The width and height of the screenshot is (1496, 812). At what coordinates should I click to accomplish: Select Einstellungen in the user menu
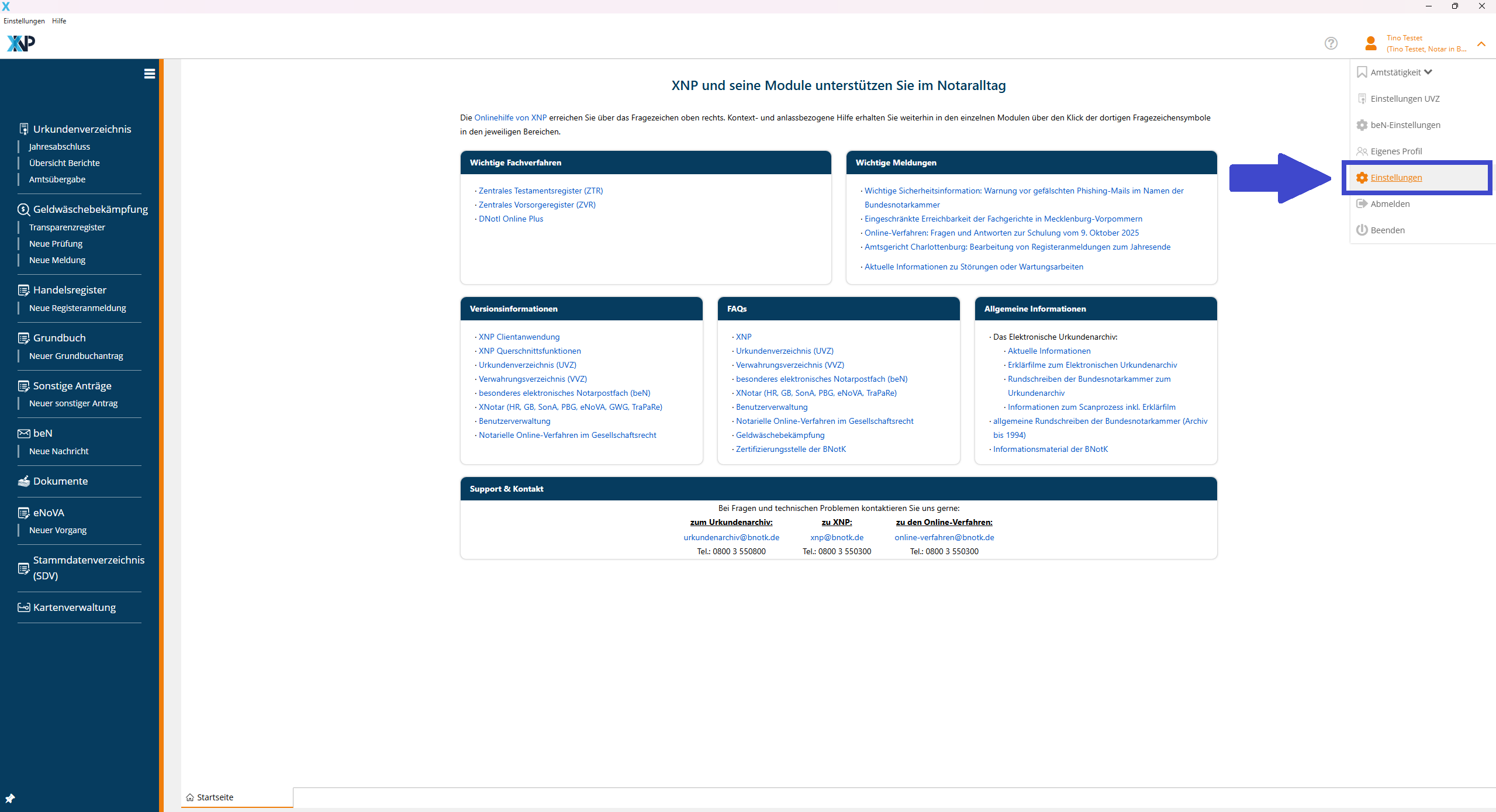[1396, 178]
